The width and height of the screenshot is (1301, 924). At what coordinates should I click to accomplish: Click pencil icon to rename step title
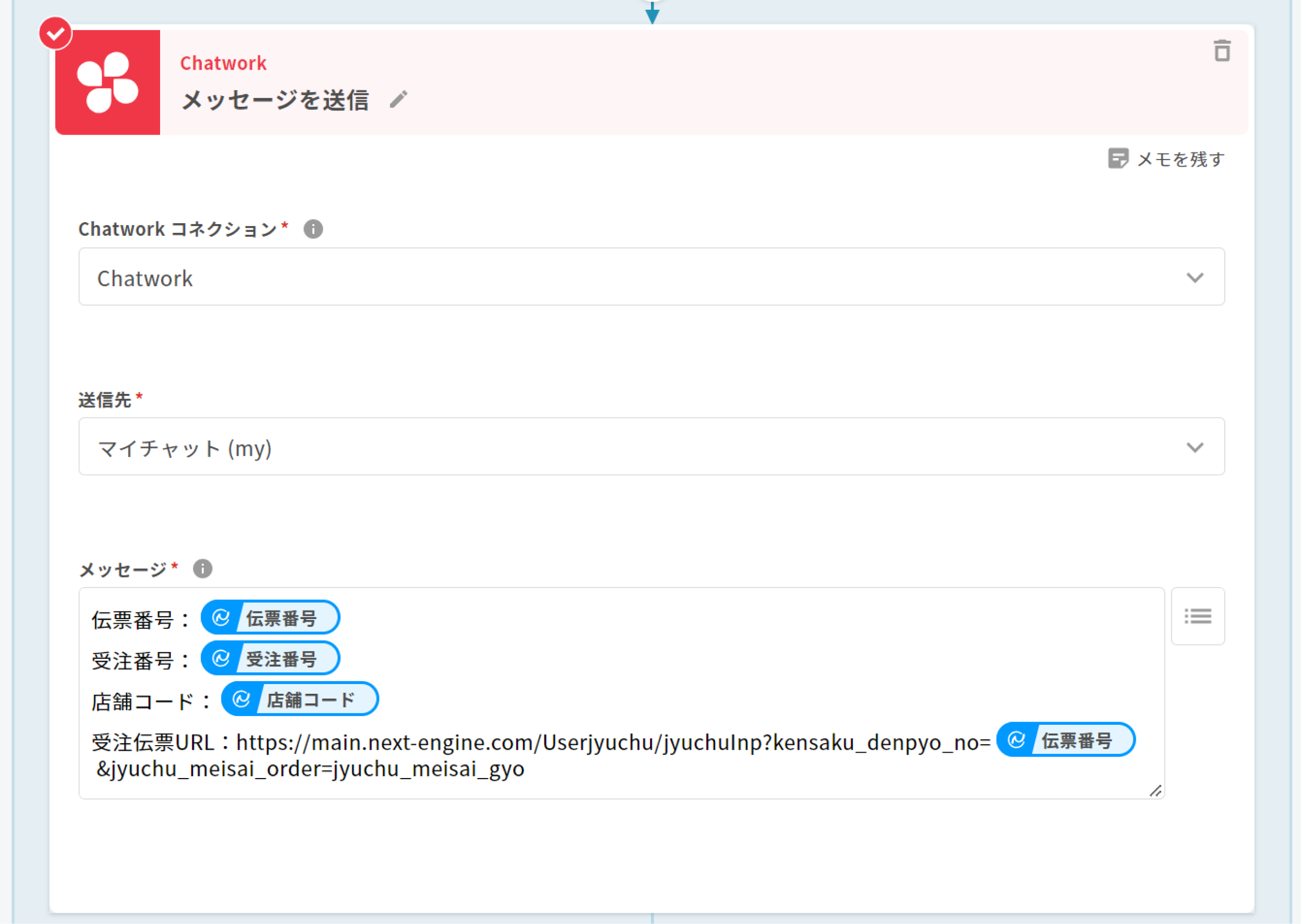[398, 100]
